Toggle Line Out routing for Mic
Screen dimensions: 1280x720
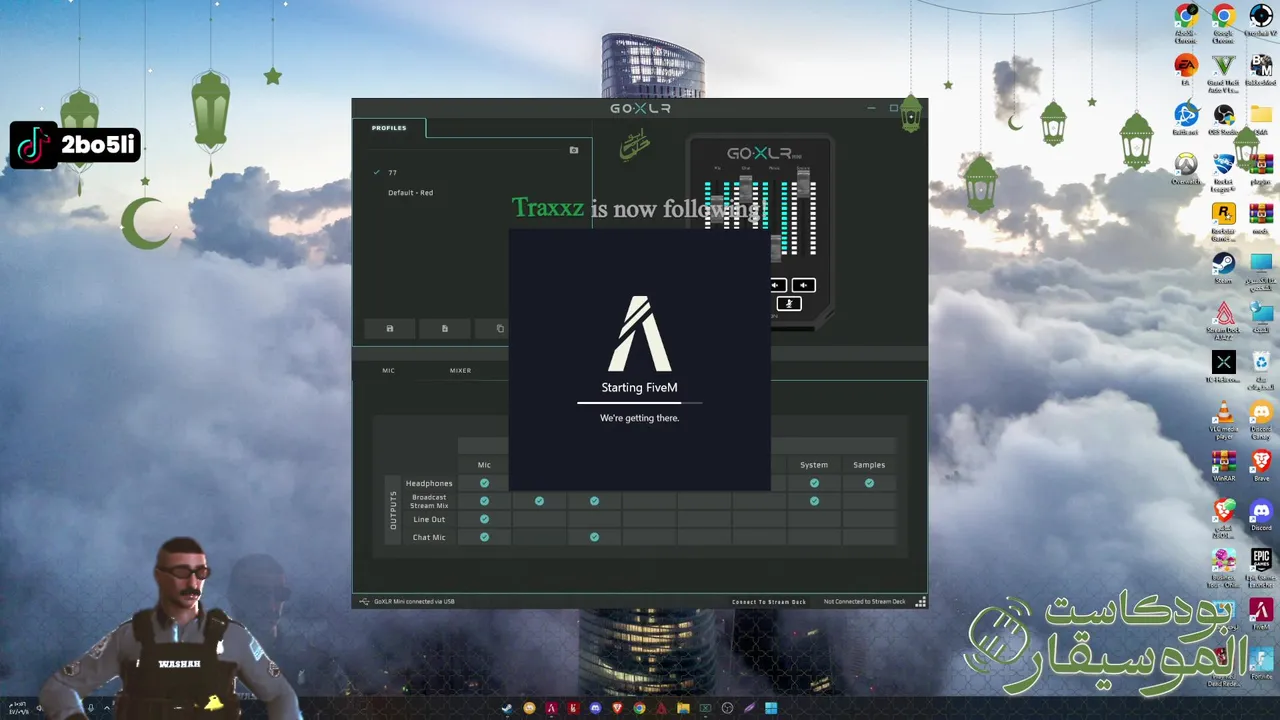(x=484, y=519)
